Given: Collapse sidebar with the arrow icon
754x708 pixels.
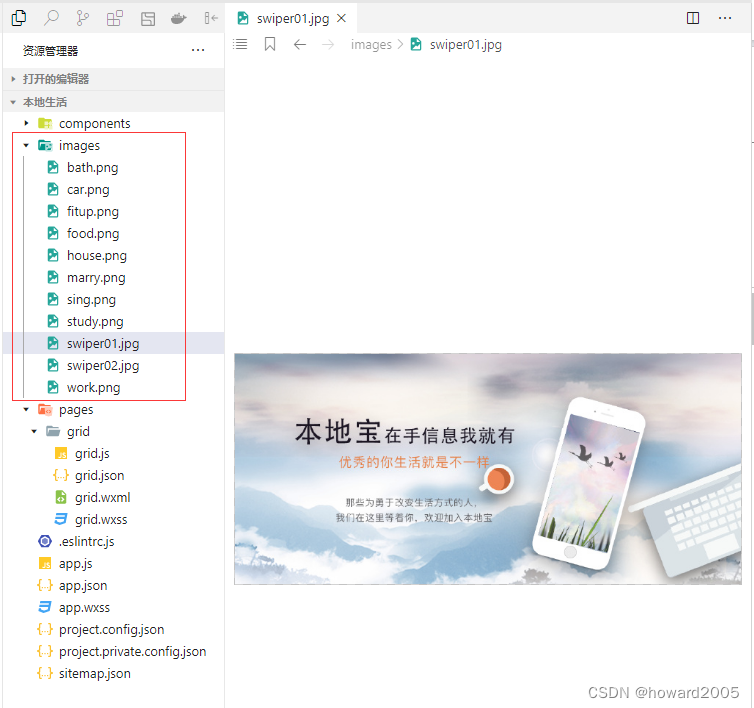Looking at the screenshot, I should point(211,18).
